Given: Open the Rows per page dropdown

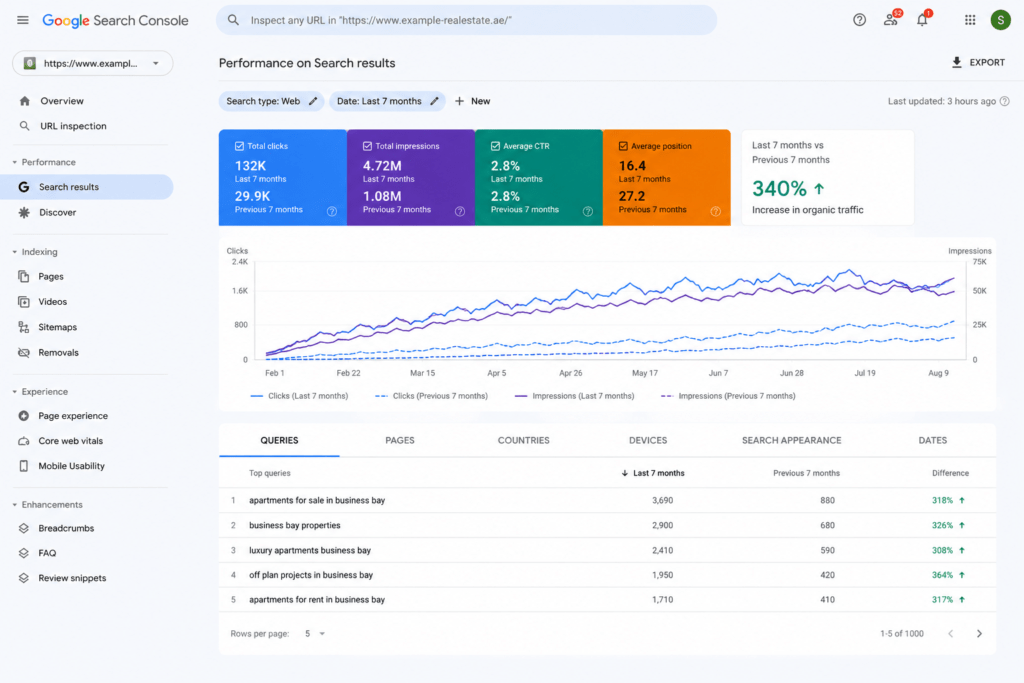Looking at the screenshot, I should tap(315, 634).
